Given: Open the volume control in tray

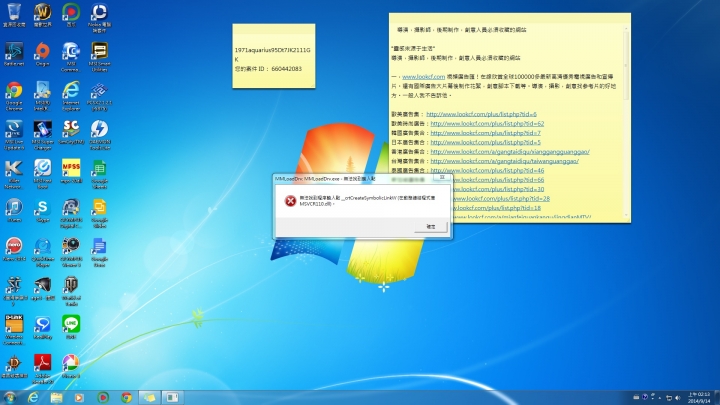Looking at the screenshot, I should pyautogui.click(x=678, y=398).
